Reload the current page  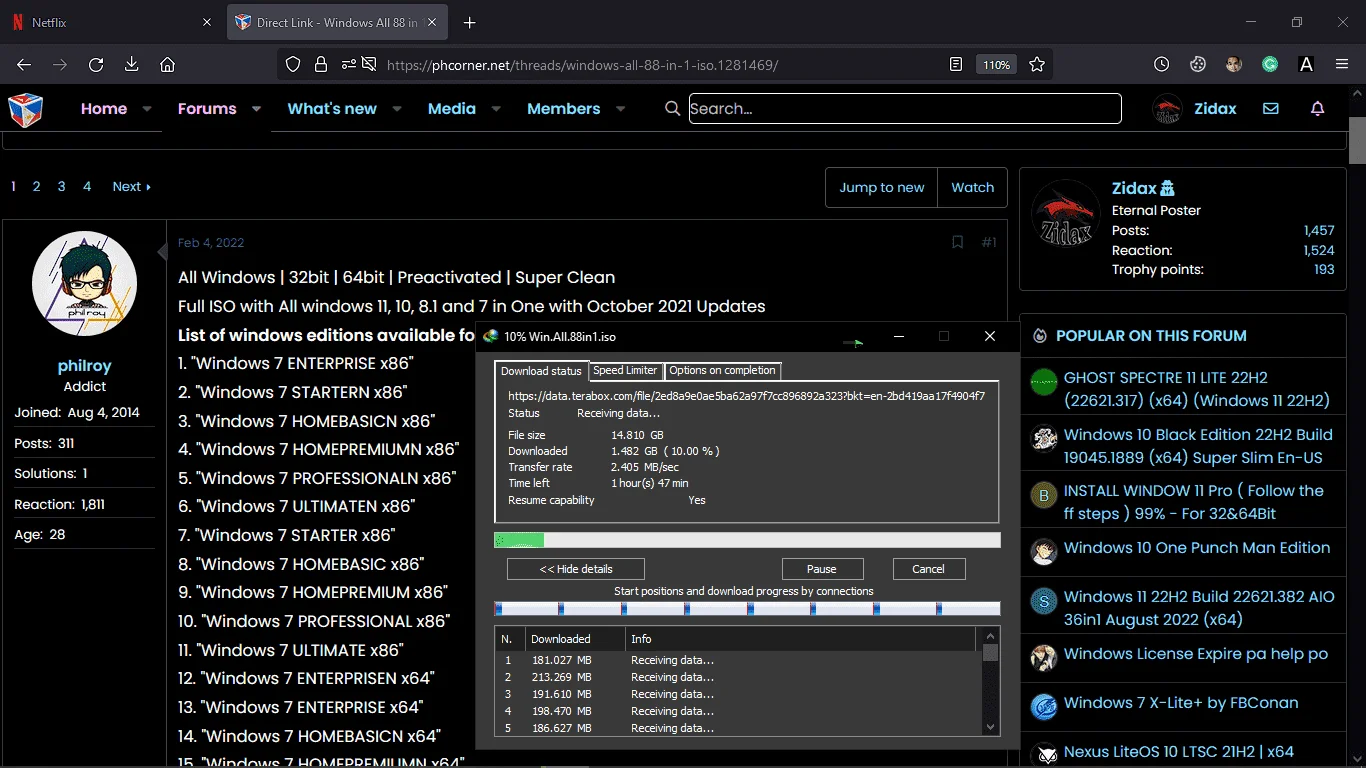(x=96, y=65)
